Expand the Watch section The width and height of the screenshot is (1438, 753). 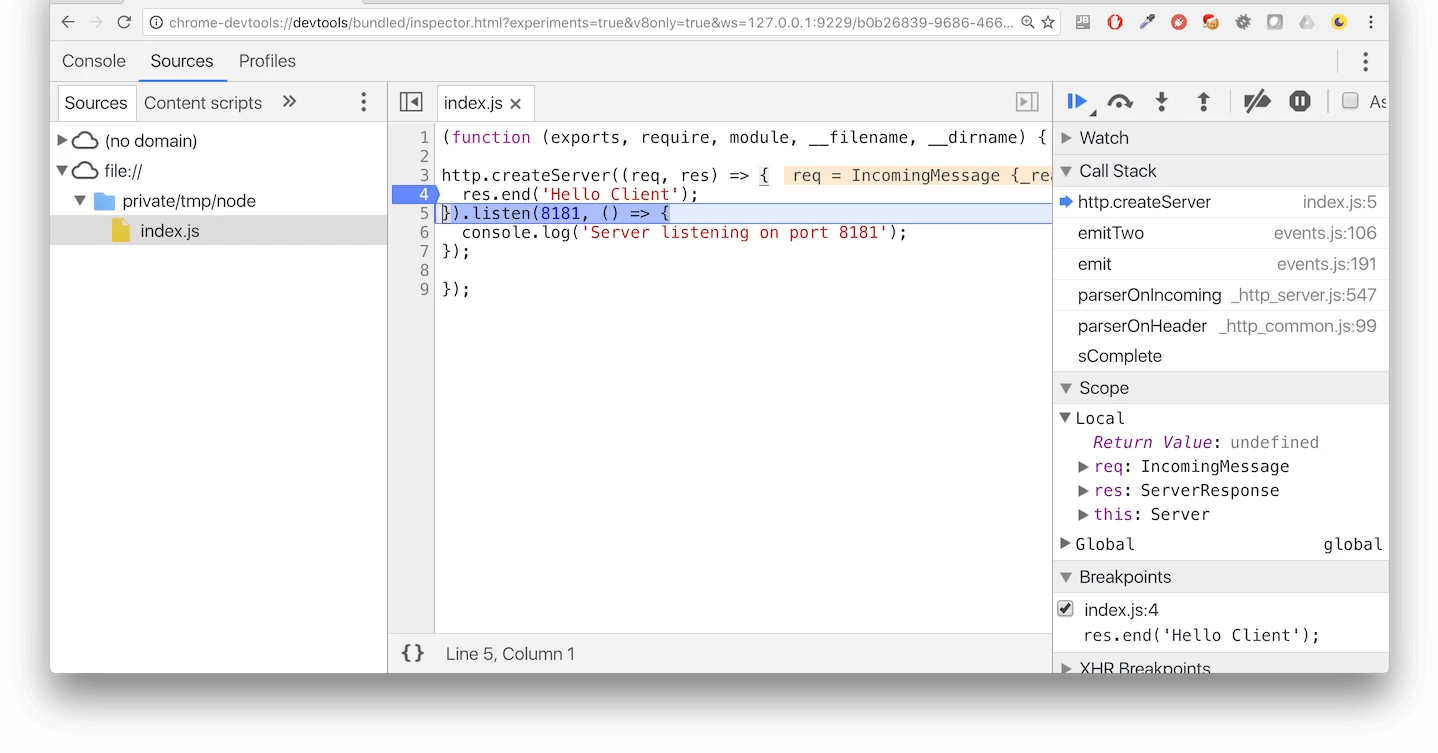(x=1066, y=138)
